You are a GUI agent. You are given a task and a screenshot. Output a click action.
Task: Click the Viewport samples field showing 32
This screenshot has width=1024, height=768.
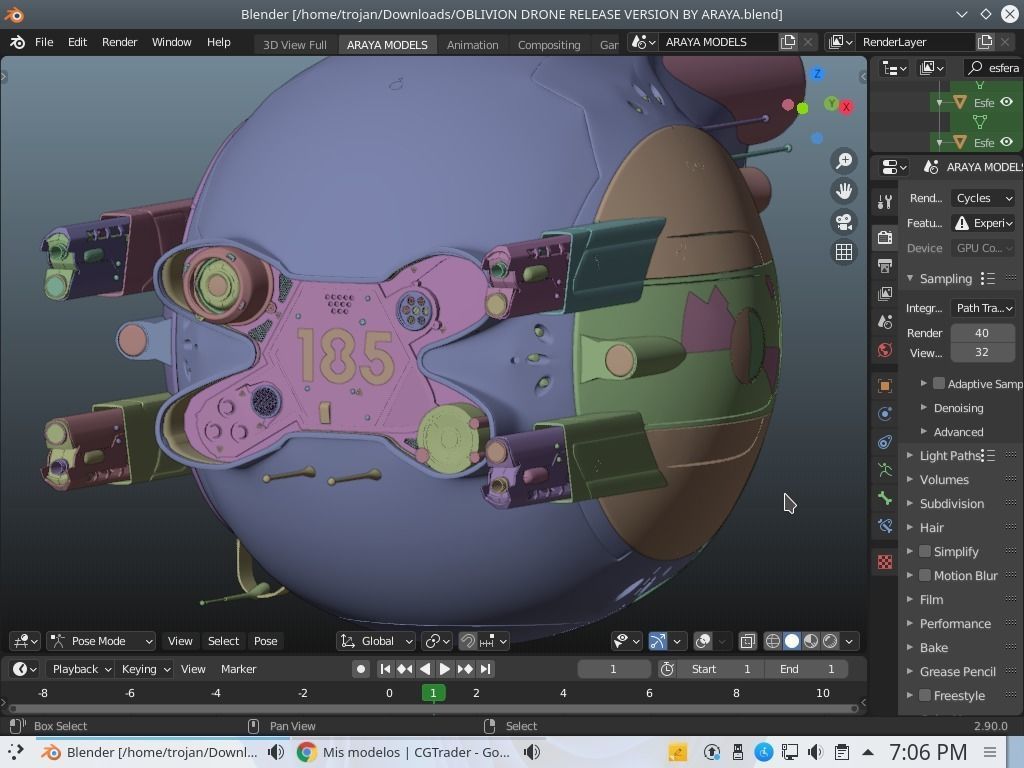coord(982,352)
